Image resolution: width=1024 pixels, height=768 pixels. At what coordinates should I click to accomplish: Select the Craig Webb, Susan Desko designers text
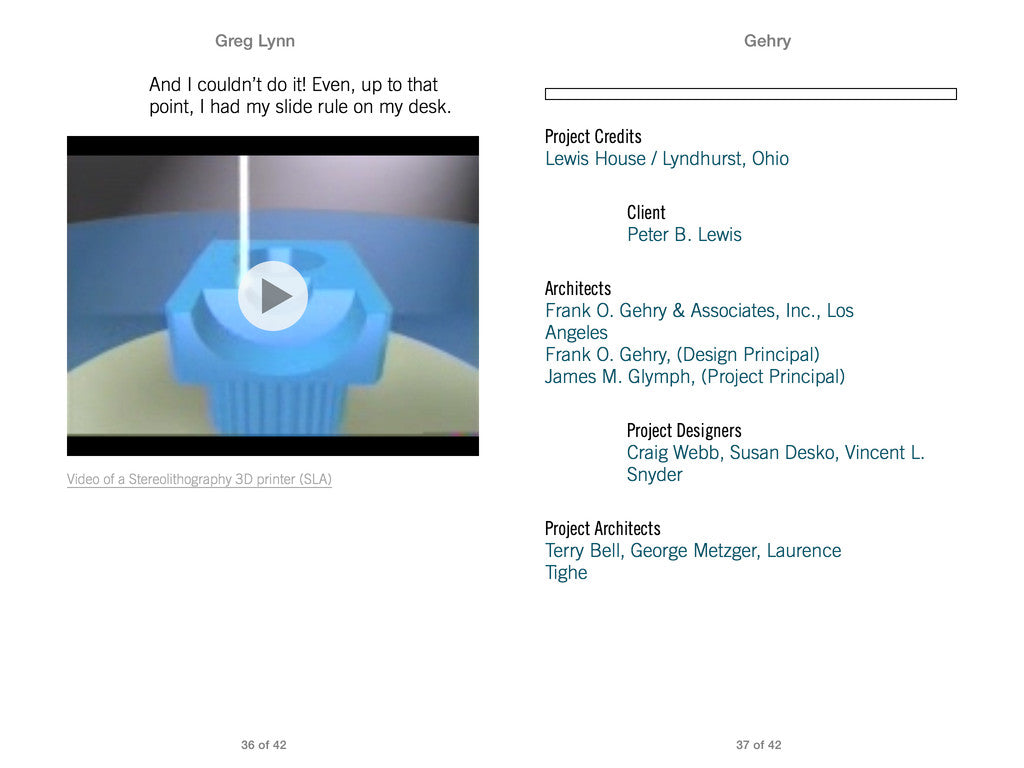click(775, 453)
